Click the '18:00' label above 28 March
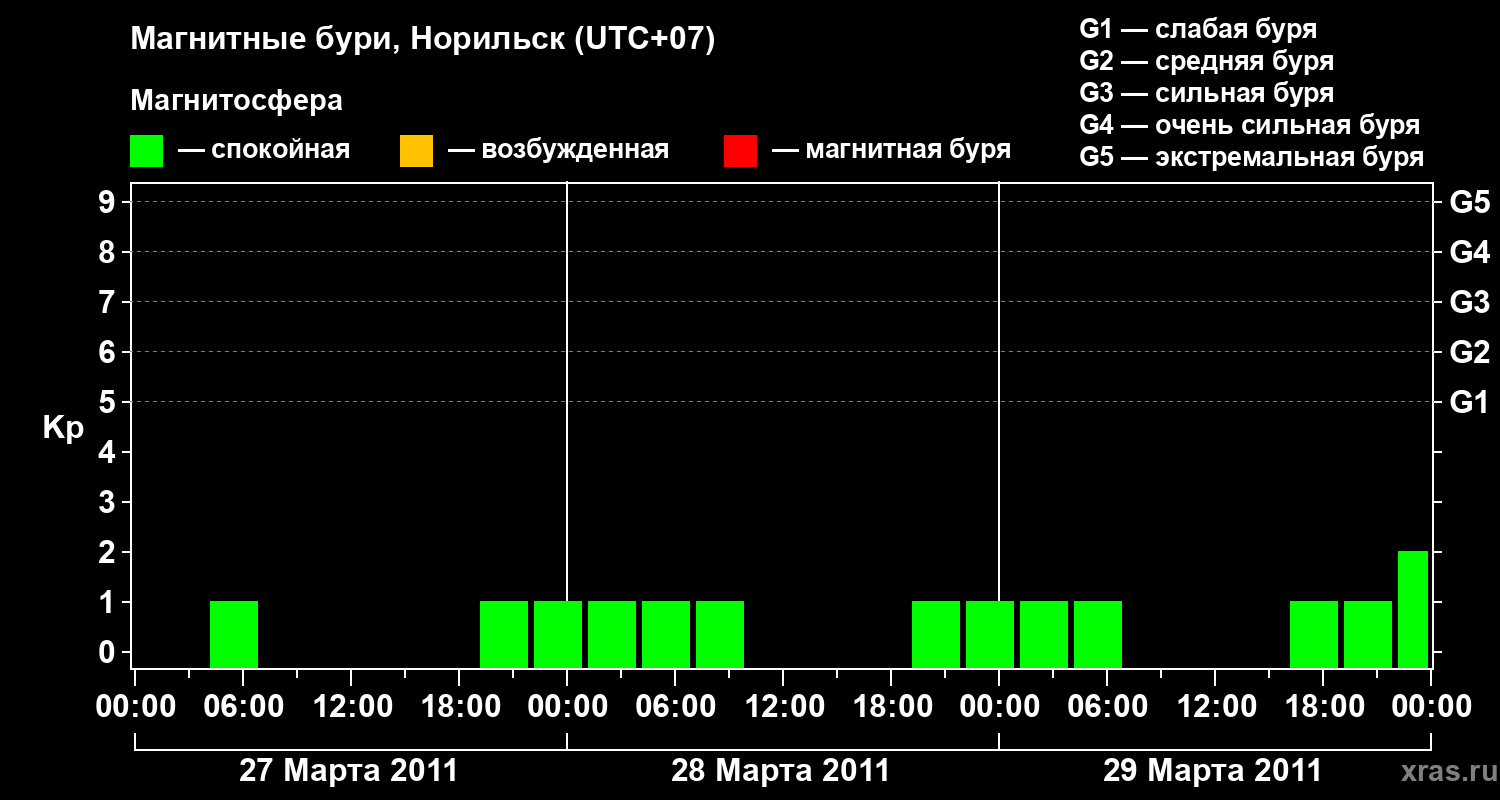The width and height of the screenshot is (1500, 800). (x=891, y=706)
